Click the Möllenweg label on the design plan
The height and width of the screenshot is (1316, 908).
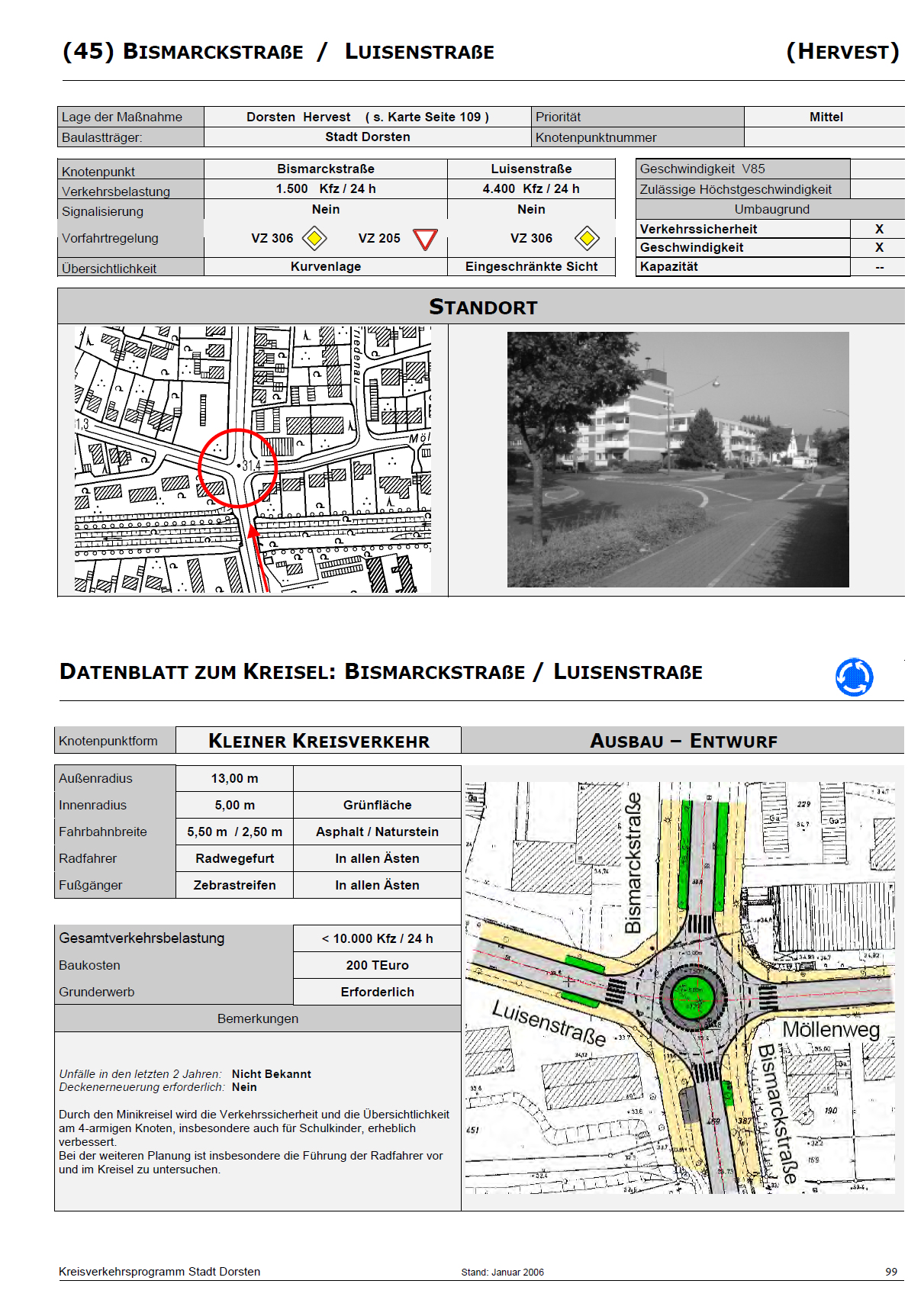[831, 1029]
